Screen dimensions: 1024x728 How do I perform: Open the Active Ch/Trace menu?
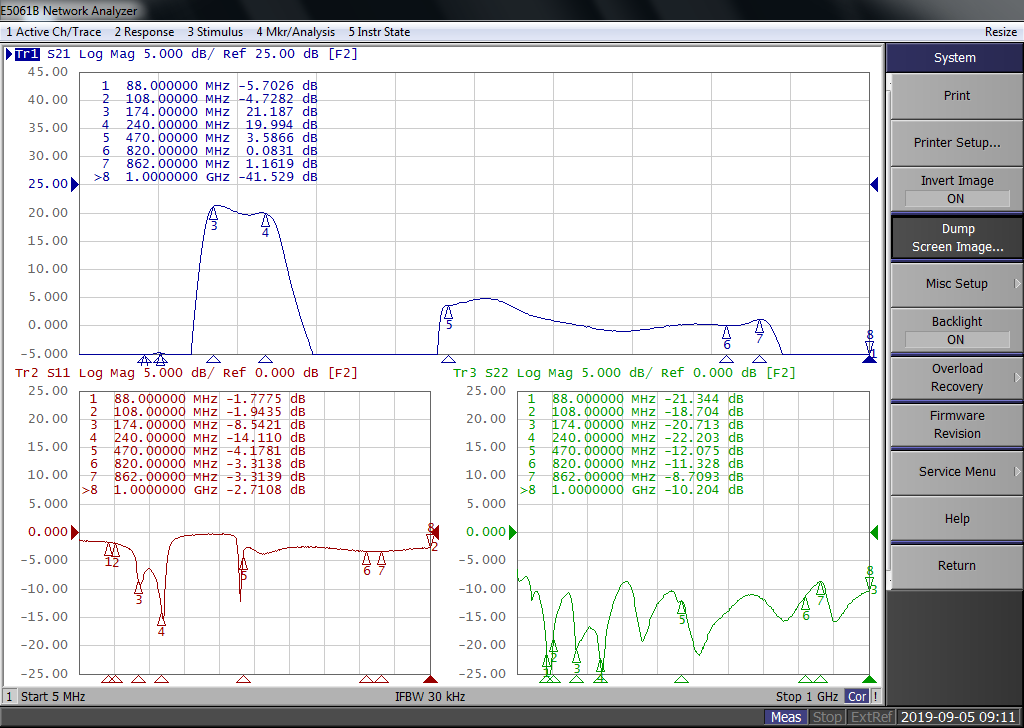click(54, 32)
